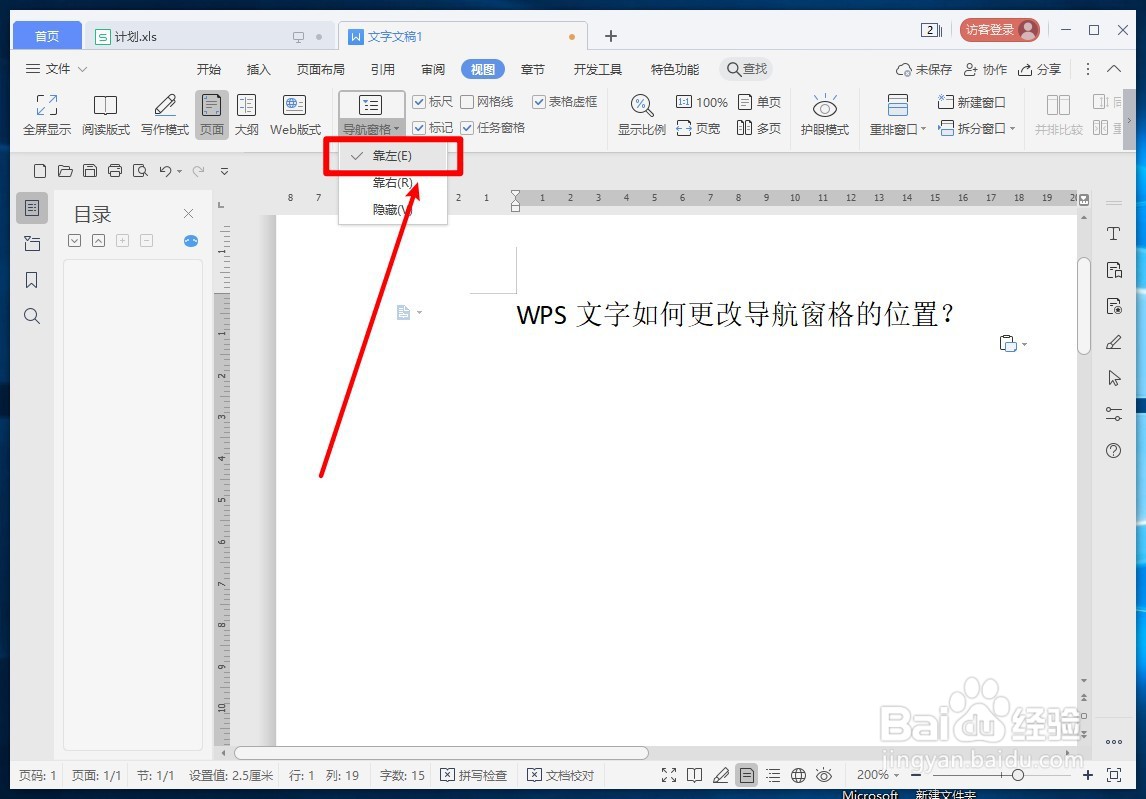Open reading layout (阅读版式)

[x=105, y=115]
